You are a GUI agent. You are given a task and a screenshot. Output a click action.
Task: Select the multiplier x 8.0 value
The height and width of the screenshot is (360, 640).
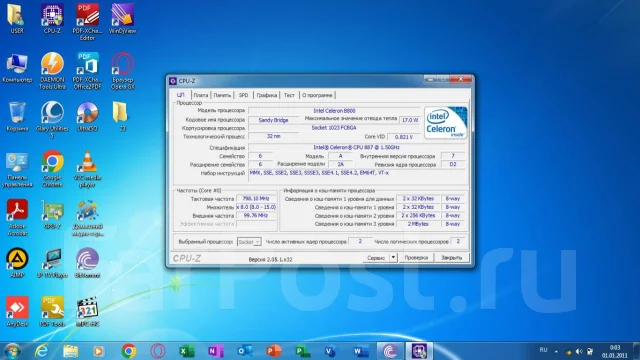point(256,207)
